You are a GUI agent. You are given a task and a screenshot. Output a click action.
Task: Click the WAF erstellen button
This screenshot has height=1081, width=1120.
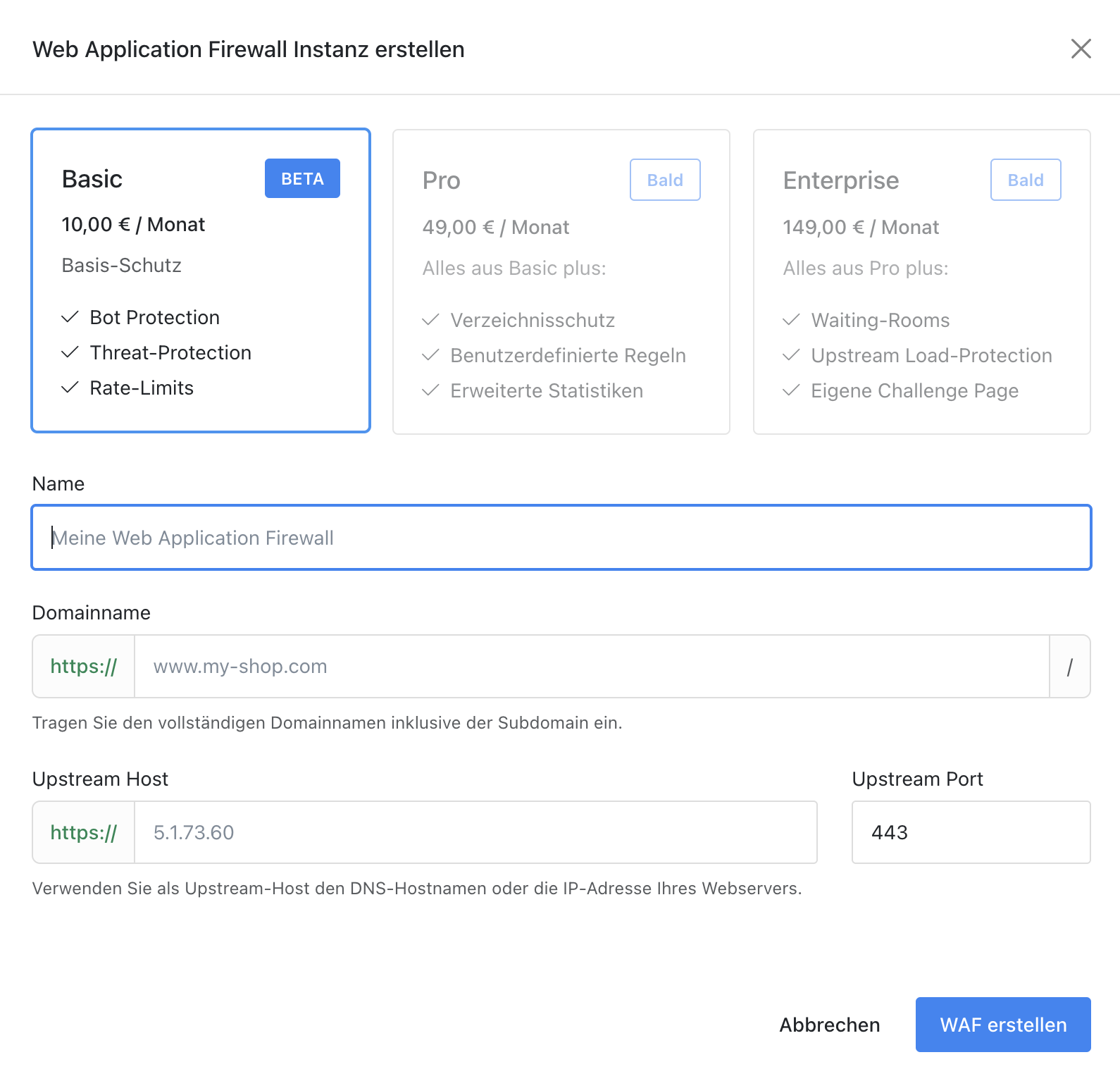point(1002,1025)
